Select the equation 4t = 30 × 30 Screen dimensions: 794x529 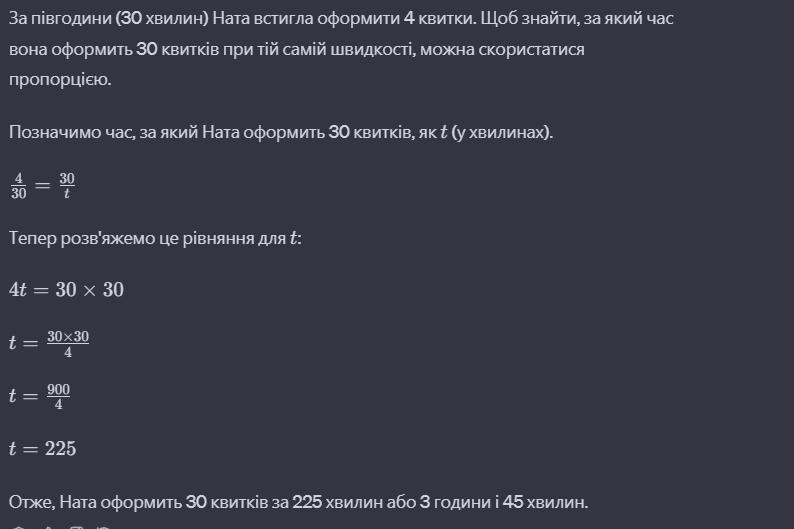[66, 290]
